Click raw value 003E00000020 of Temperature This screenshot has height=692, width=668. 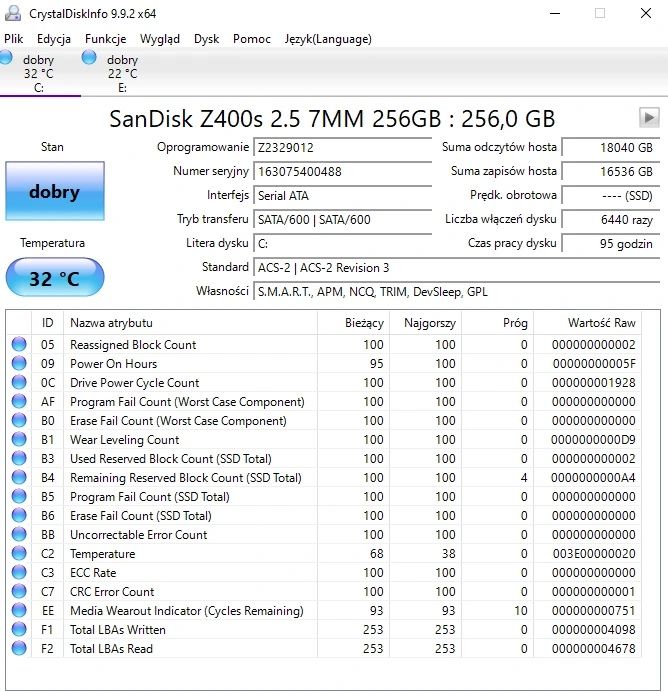coord(594,553)
